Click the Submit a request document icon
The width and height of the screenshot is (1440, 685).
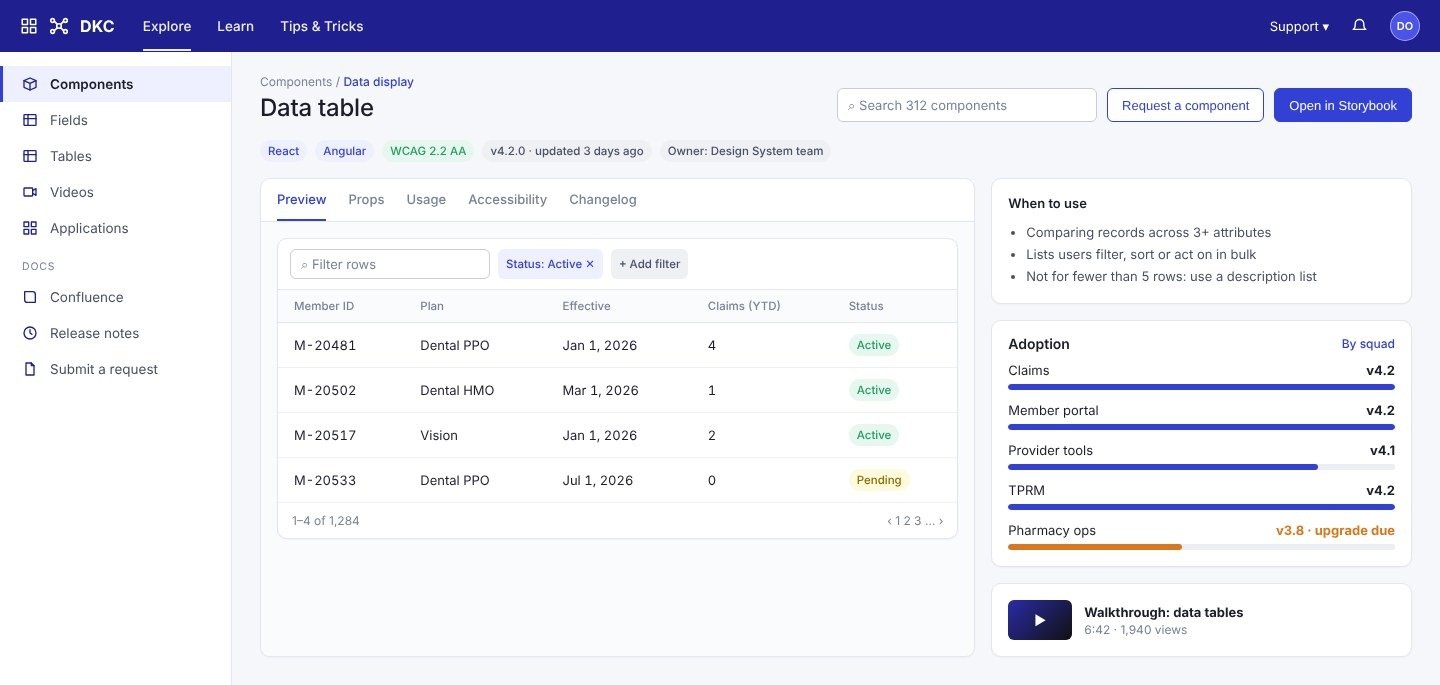pyautogui.click(x=30, y=369)
